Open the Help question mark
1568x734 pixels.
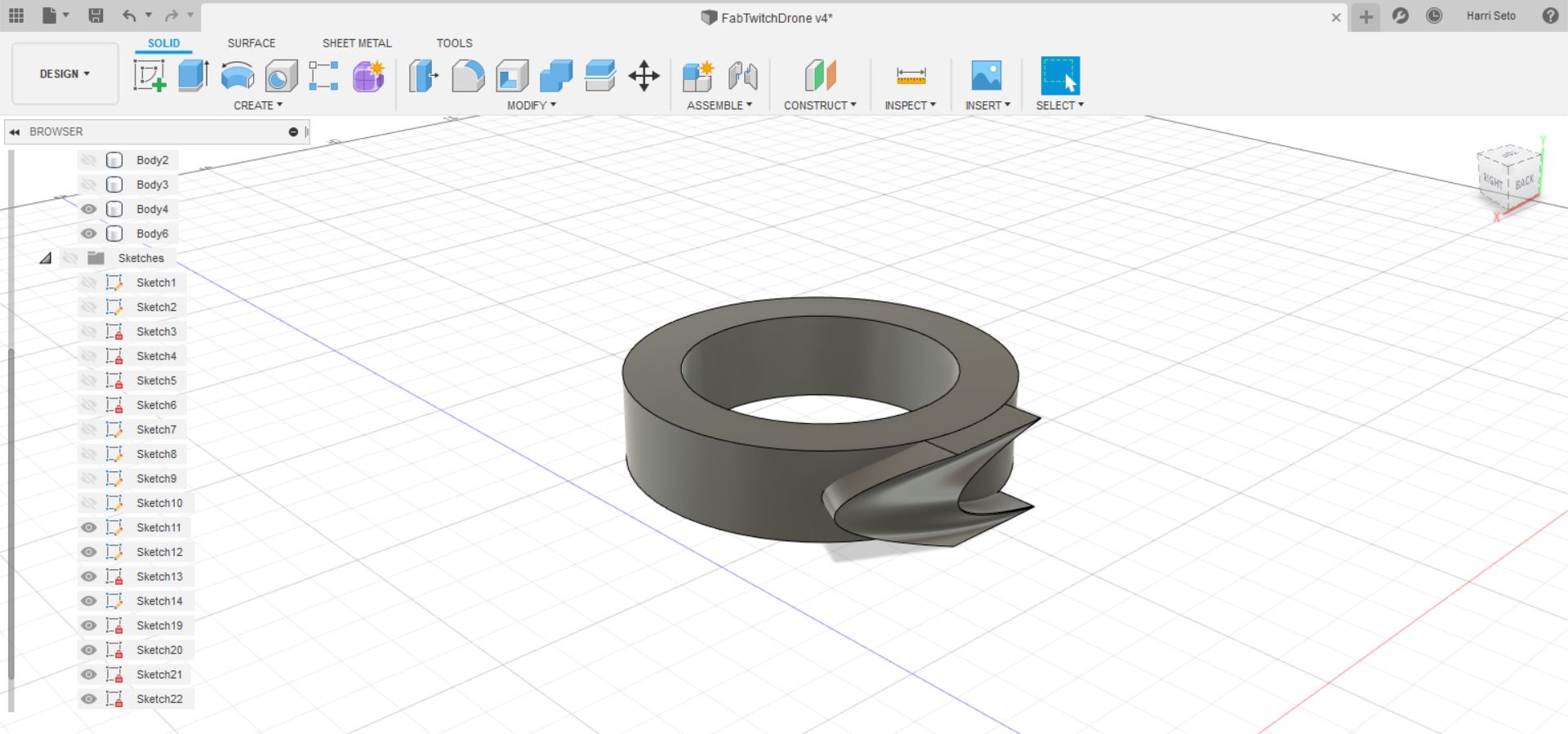coord(1550,16)
